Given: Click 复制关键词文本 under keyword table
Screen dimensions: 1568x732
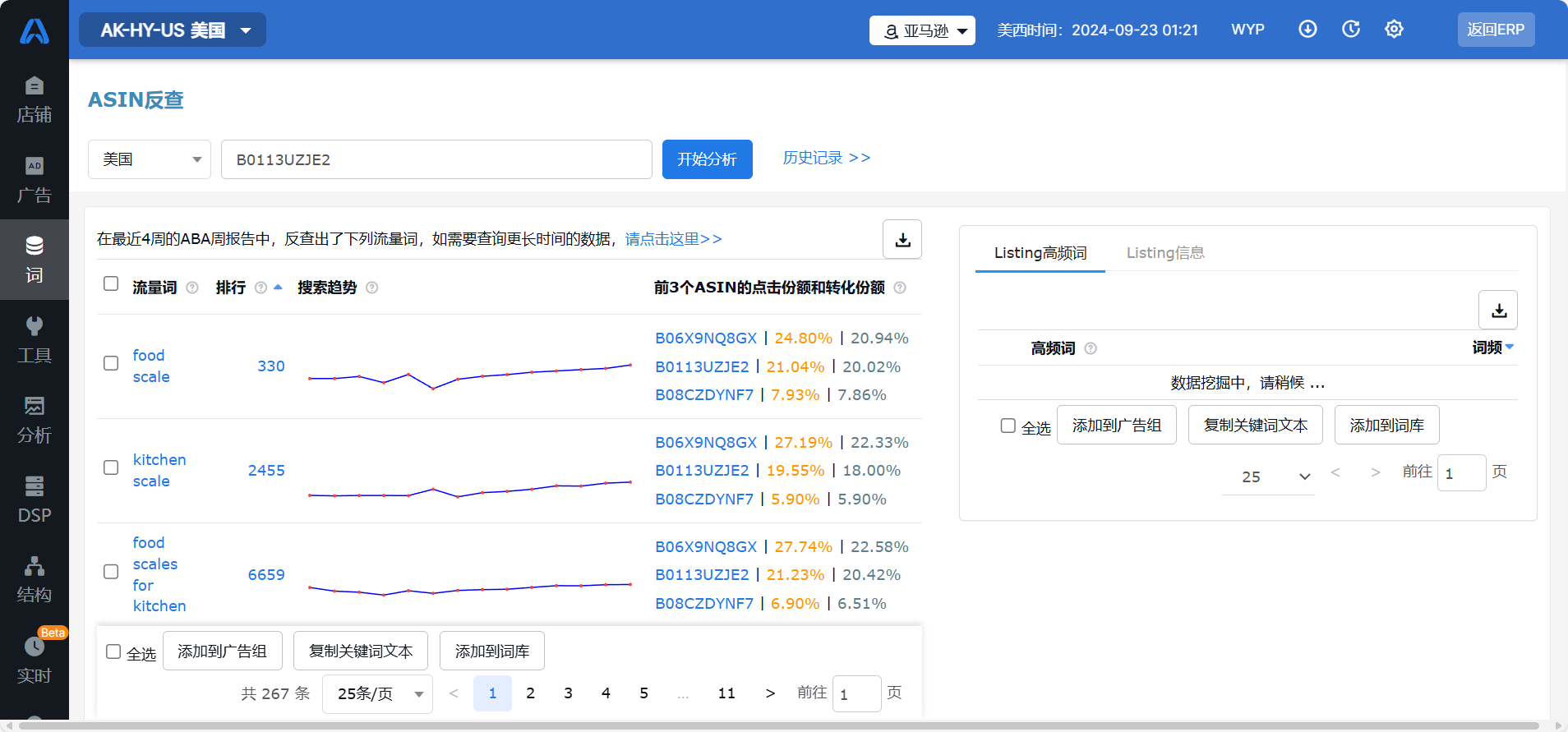Looking at the screenshot, I should coord(361,651).
